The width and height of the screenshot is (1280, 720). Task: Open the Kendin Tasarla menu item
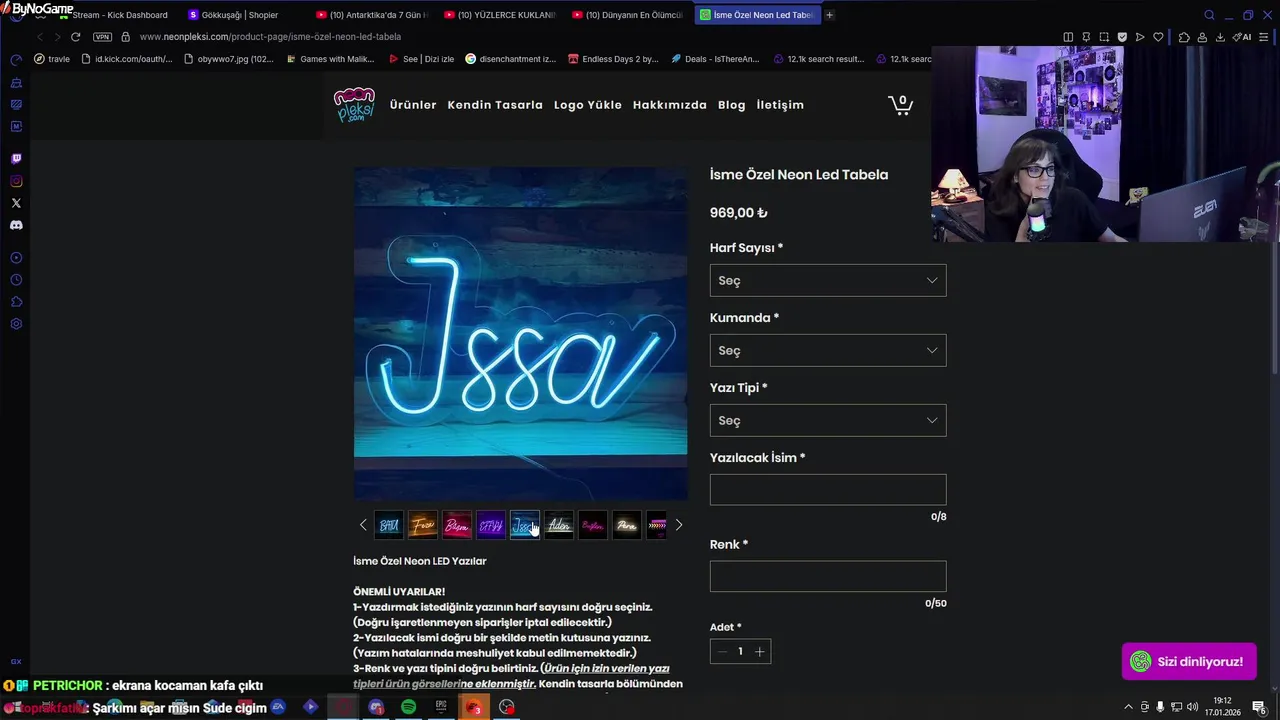pos(495,105)
